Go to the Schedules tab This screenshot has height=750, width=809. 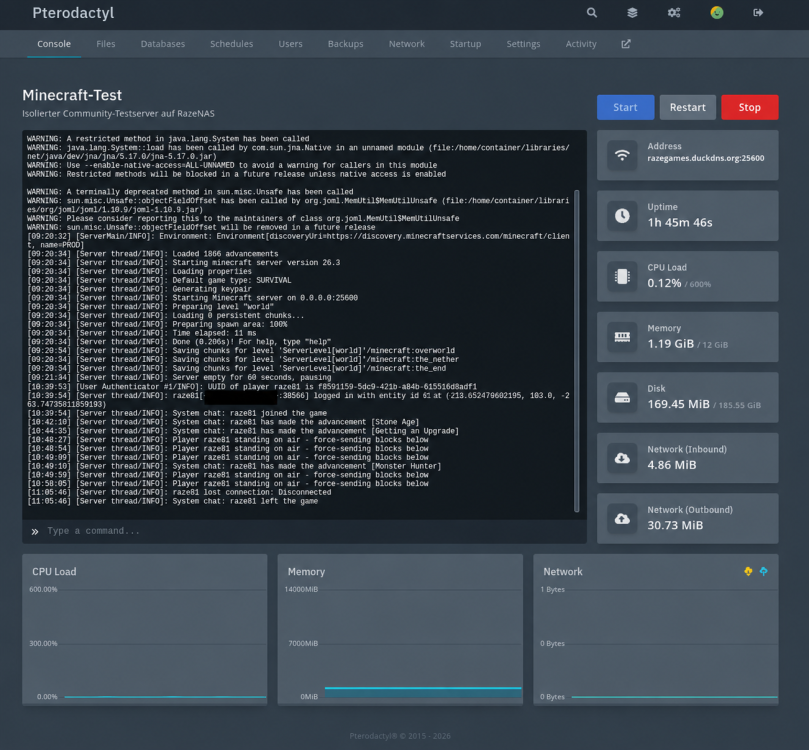click(x=232, y=44)
